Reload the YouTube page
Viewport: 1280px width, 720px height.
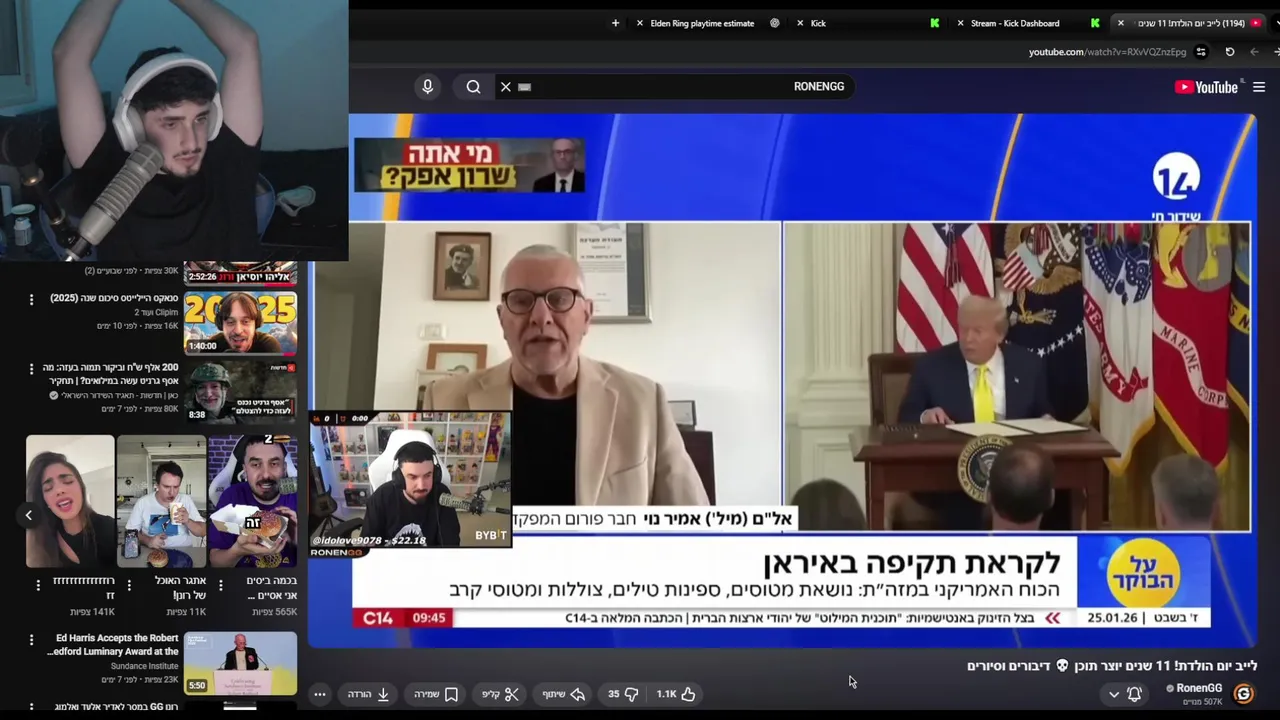coord(1230,52)
